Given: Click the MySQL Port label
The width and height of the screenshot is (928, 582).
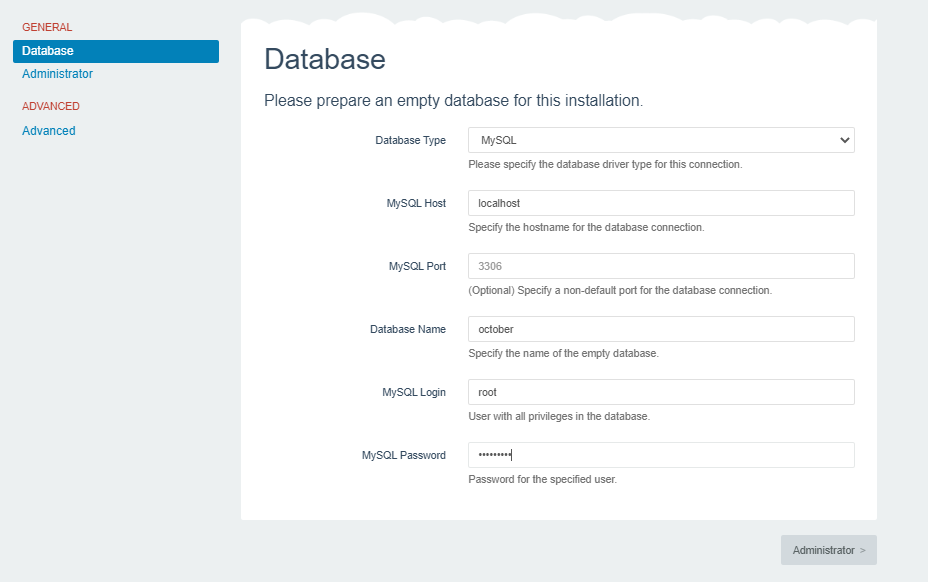Looking at the screenshot, I should (x=417, y=267).
